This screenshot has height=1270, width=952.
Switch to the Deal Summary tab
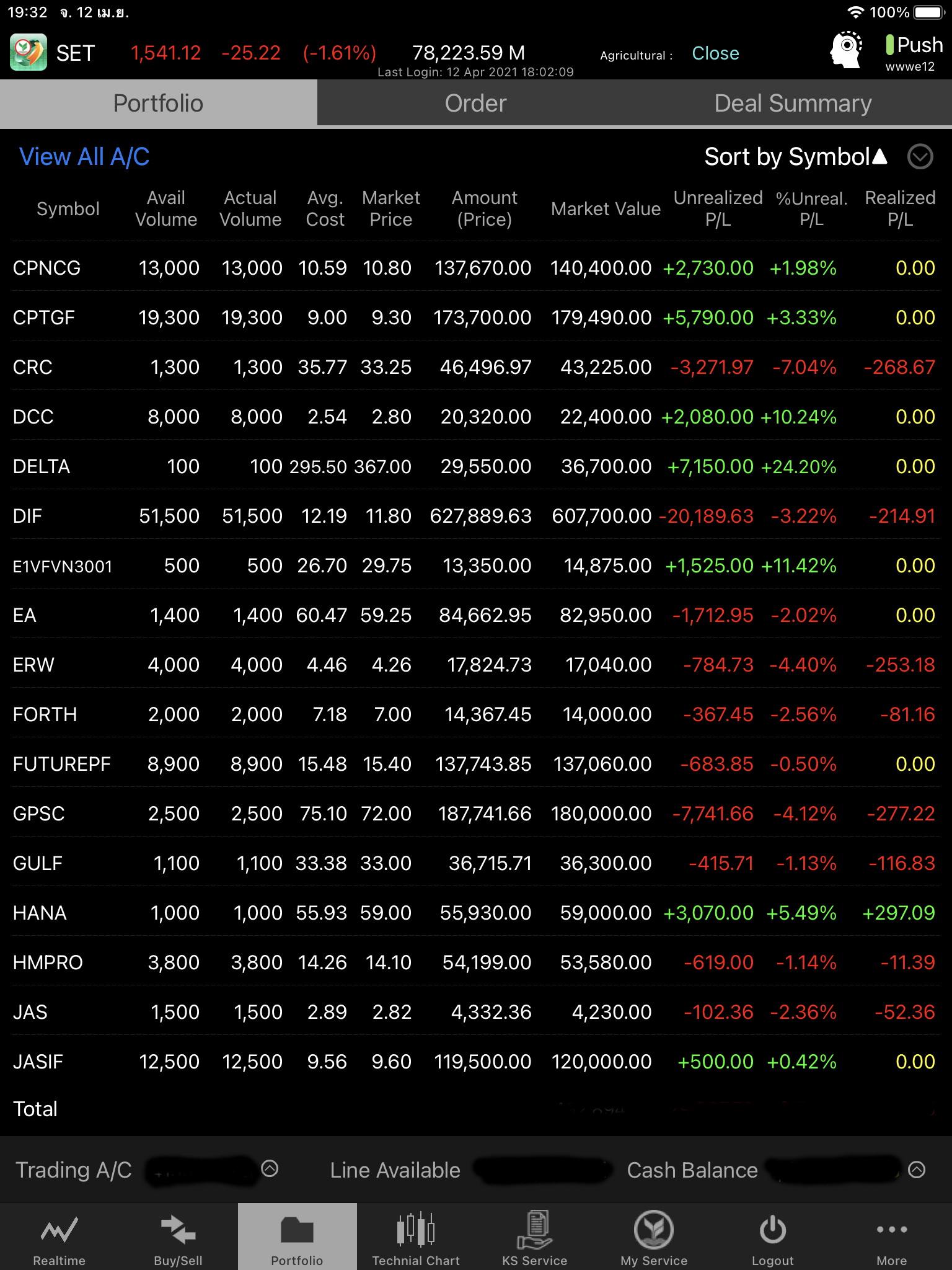[x=793, y=104]
